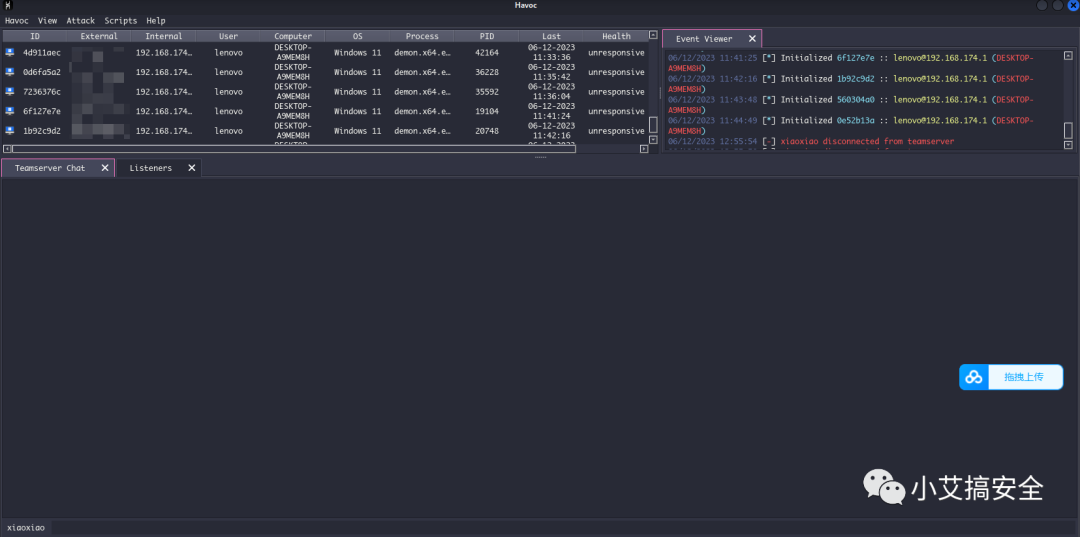Image resolution: width=1080 pixels, height=537 pixels.
Task: Click the cloud upload widget icon
Action: [x=974, y=377]
